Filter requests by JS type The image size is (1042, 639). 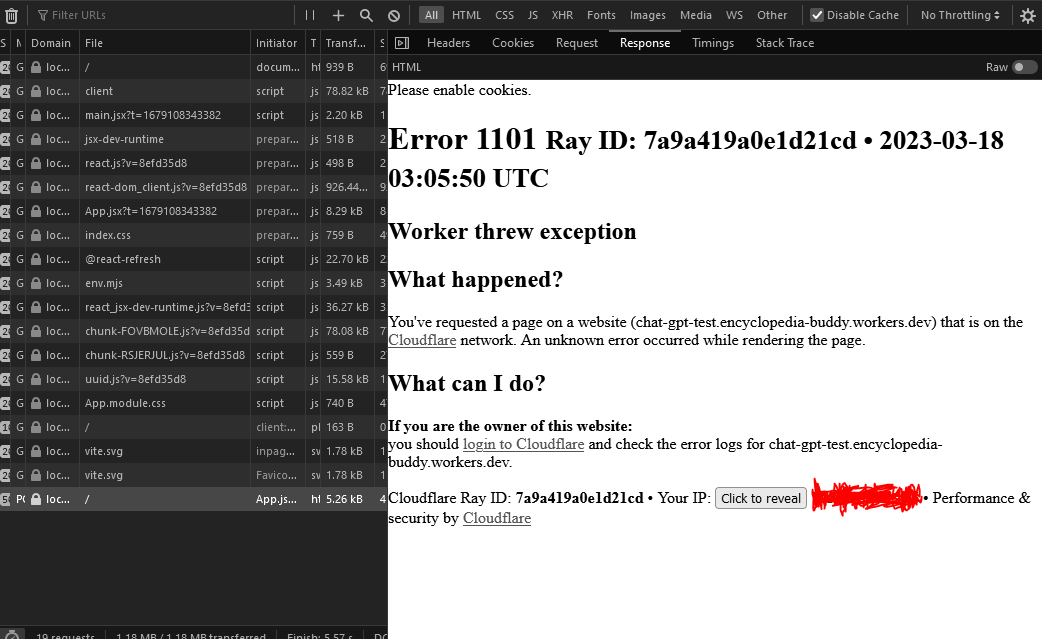coord(533,15)
